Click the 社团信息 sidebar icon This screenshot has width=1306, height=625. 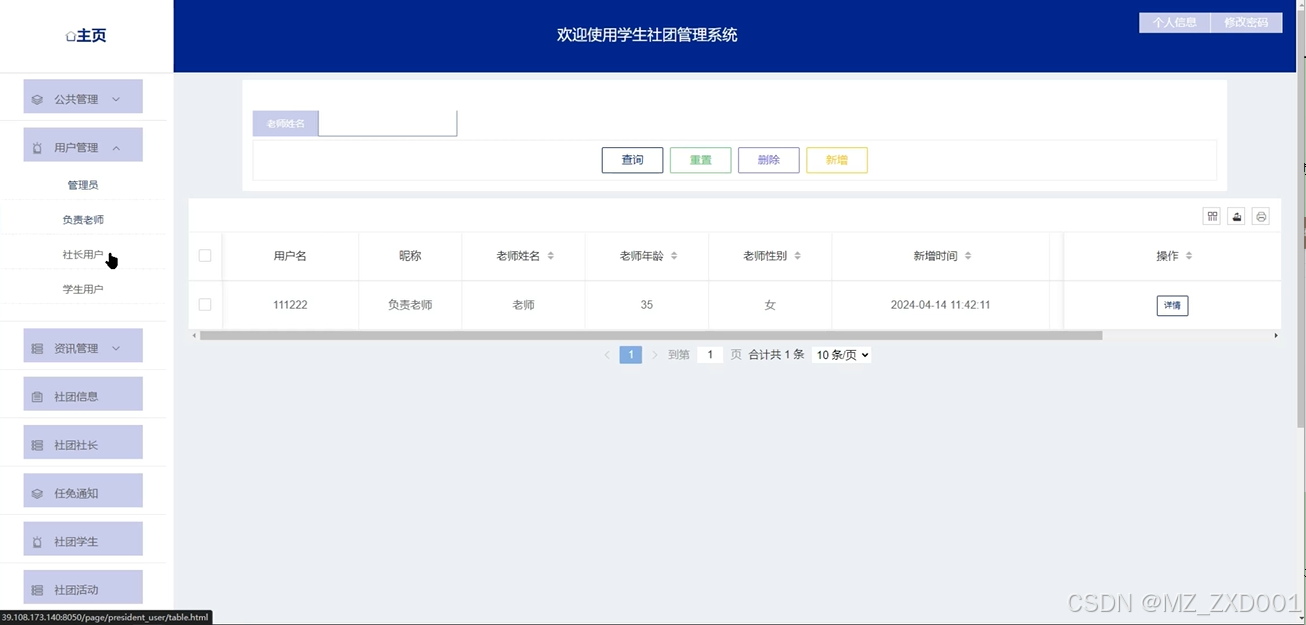tap(37, 397)
